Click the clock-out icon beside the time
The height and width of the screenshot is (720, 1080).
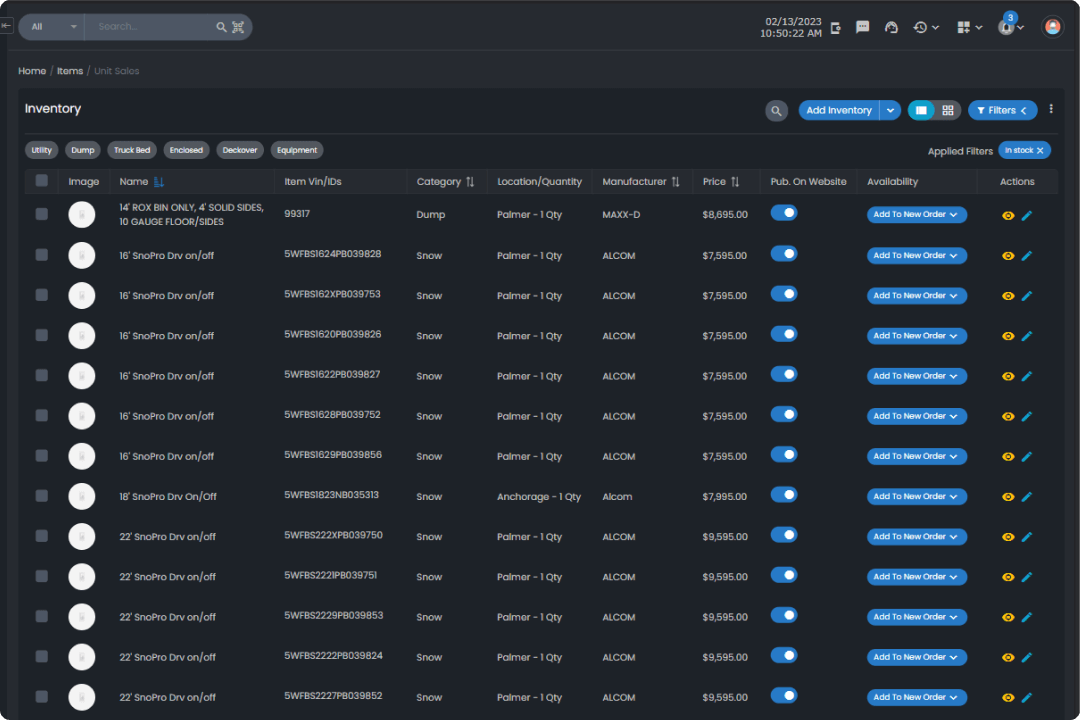click(835, 28)
